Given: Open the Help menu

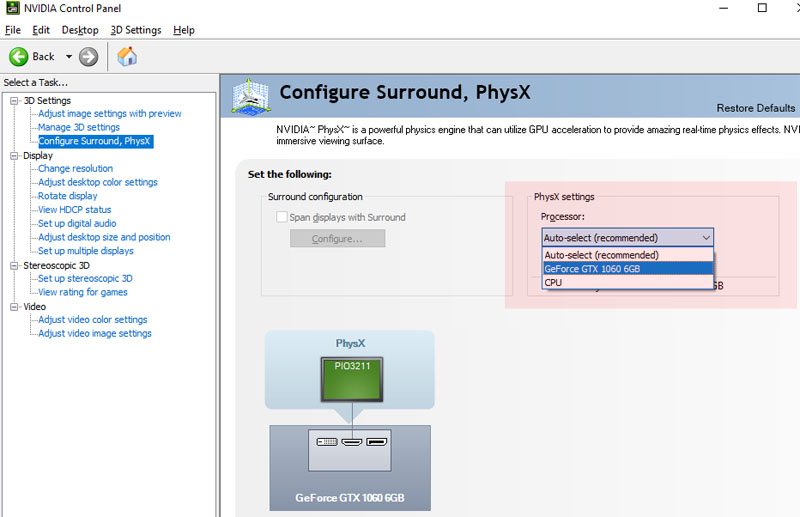Looking at the screenshot, I should 184,30.
